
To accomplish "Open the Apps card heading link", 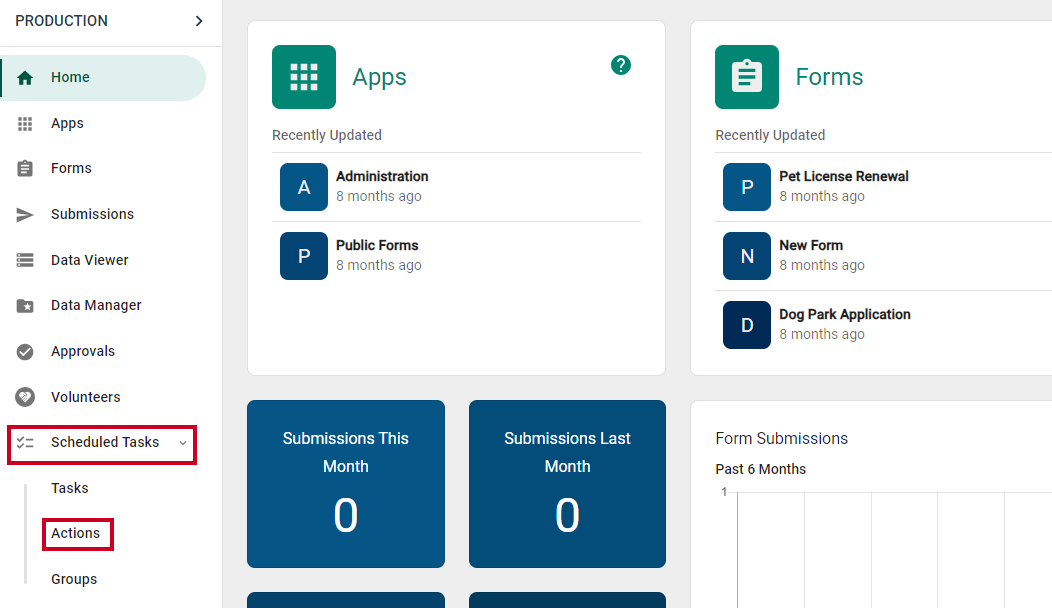I will (379, 78).
